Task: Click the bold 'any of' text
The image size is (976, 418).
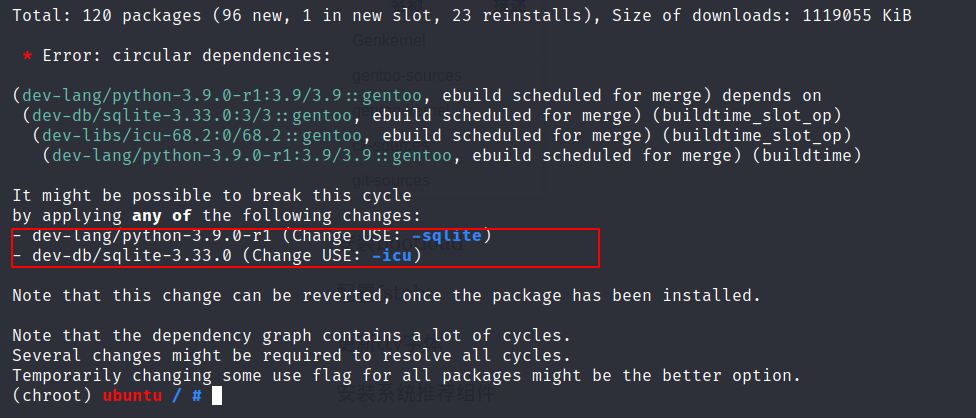Action: pos(162,216)
